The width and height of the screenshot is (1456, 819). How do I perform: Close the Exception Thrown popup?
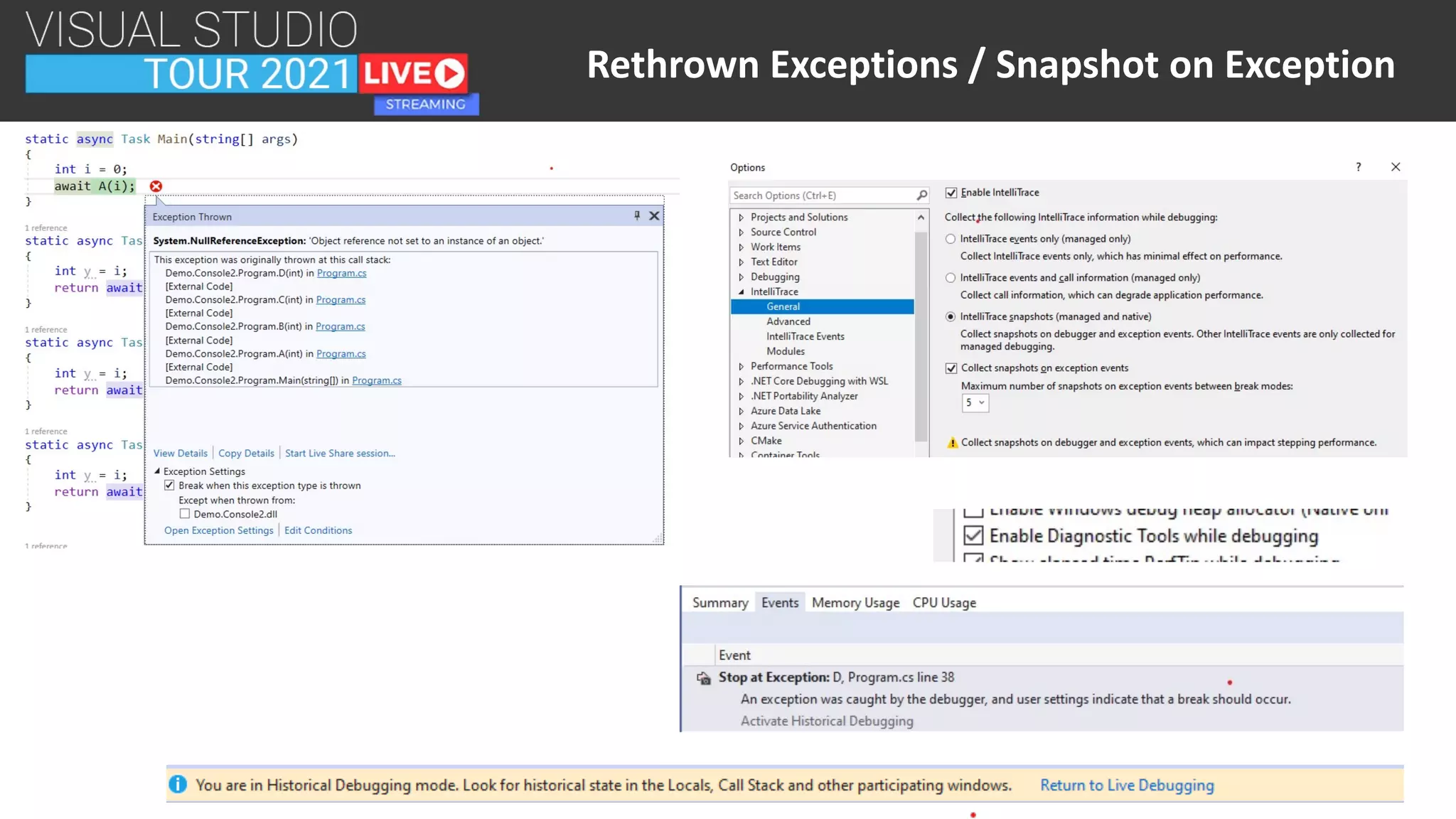[655, 216]
